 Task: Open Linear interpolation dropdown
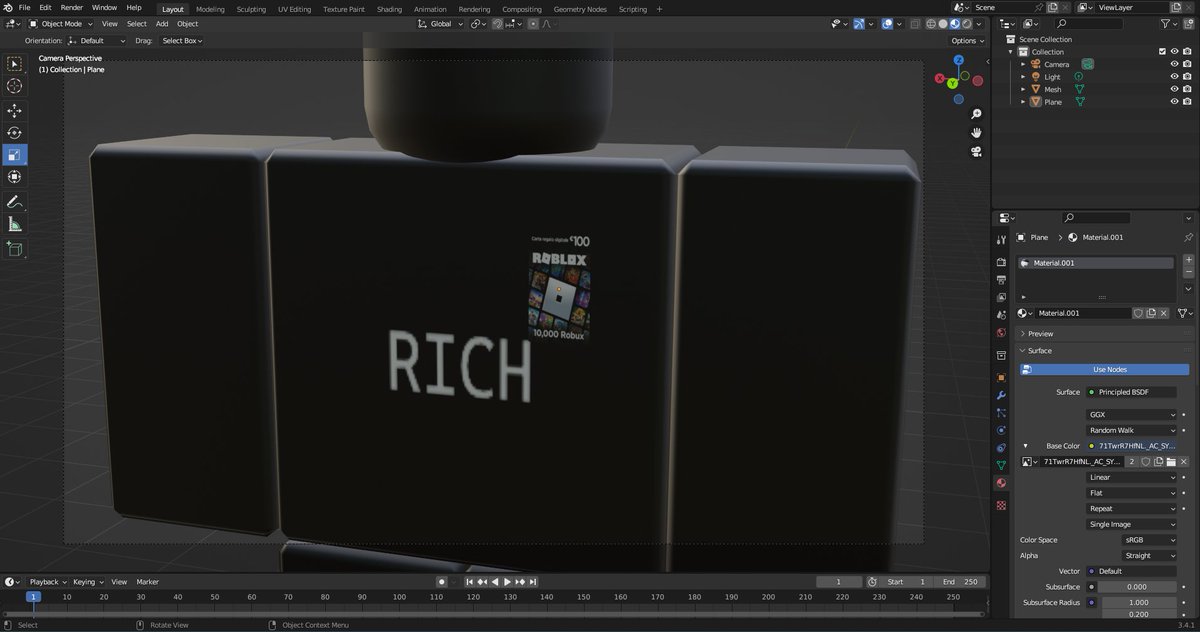tap(1132, 477)
